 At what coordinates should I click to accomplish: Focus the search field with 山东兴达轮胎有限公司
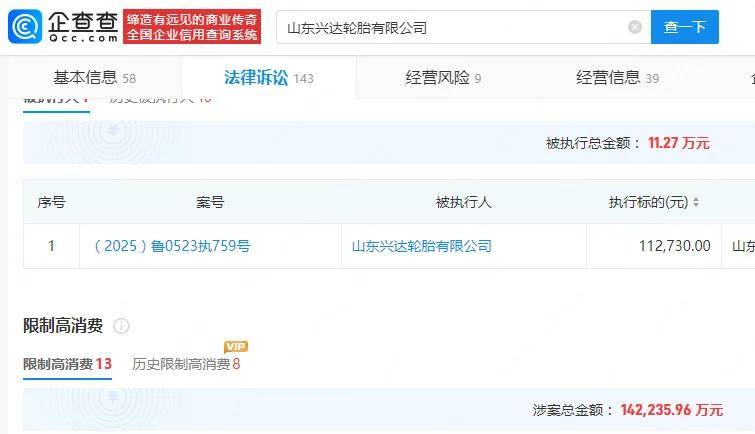pyautogui.click(x=463, y=27)
